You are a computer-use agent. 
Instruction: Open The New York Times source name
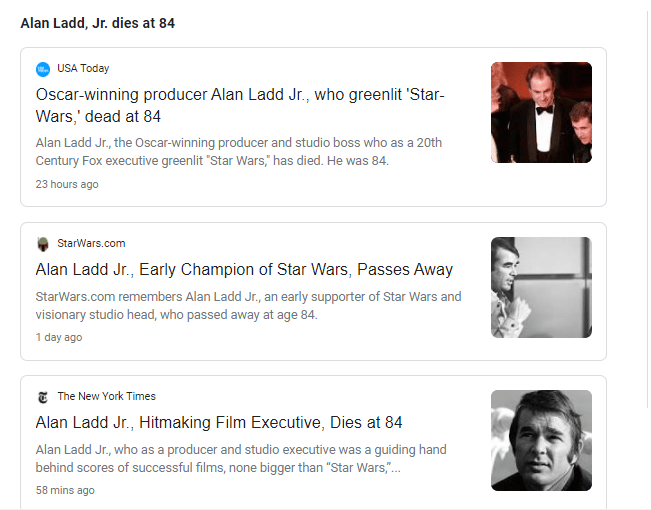click(x=106, y=396)
